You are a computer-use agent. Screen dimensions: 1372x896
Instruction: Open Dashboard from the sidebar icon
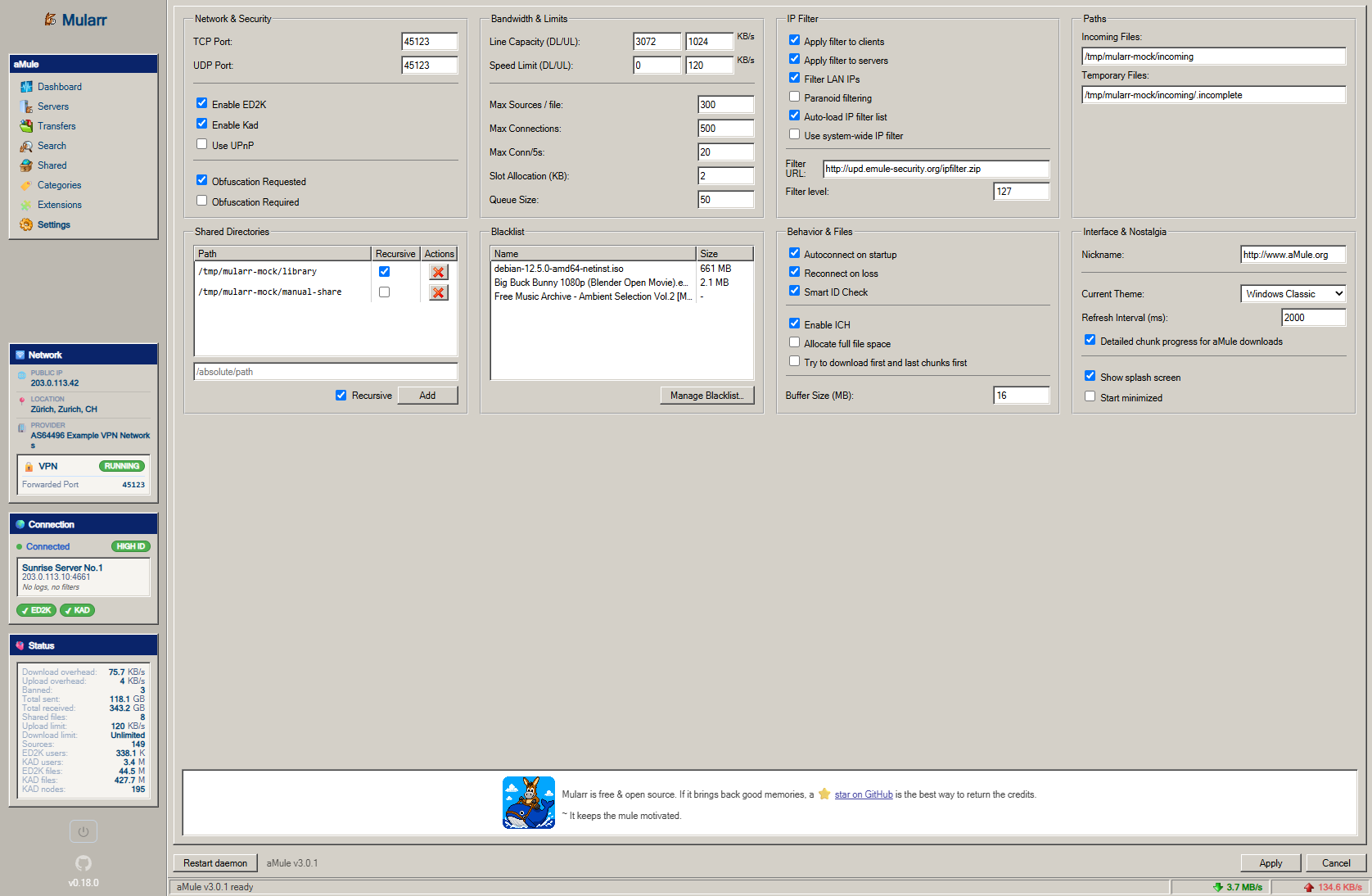coord(26,87)
